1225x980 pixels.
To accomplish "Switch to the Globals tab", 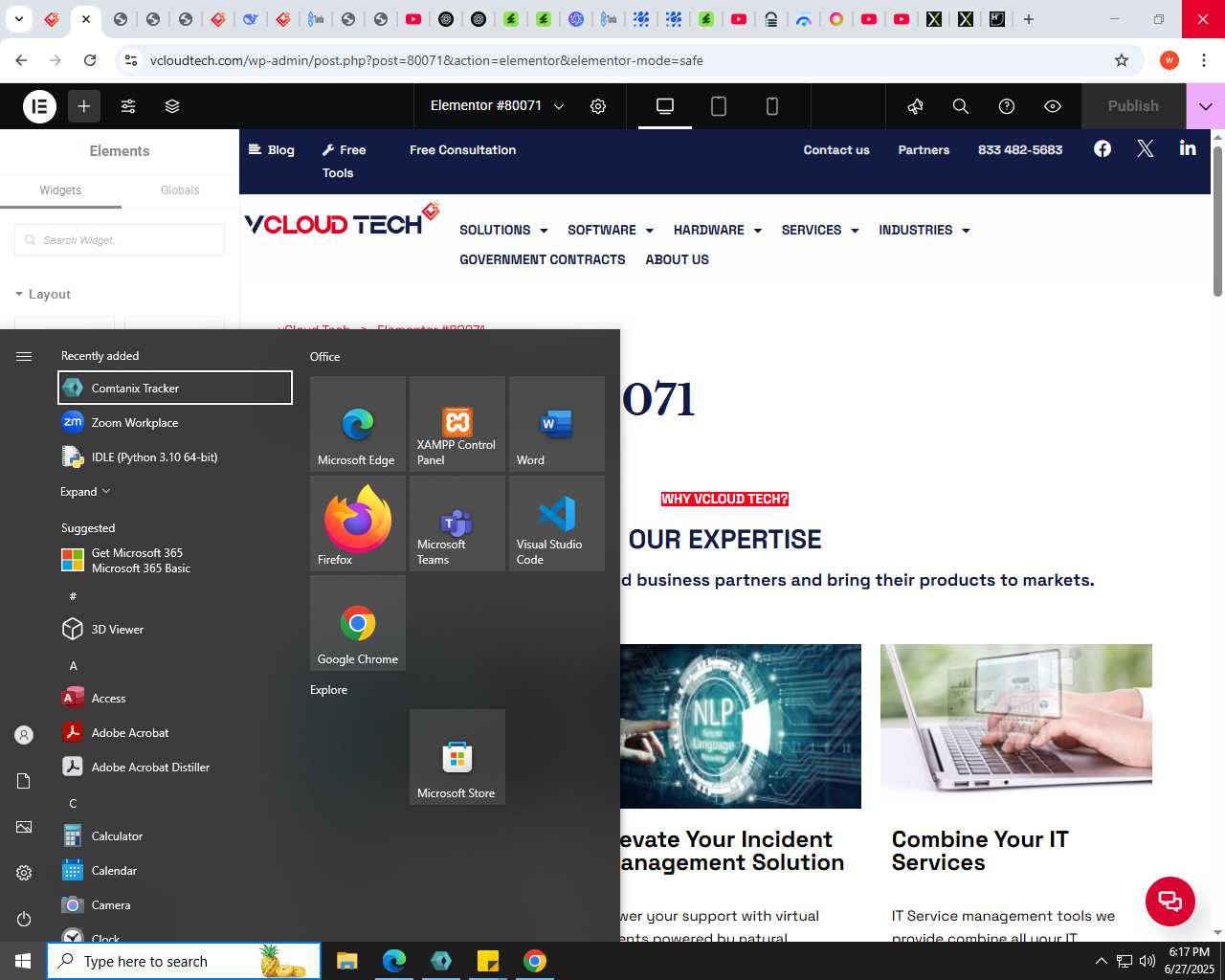I will pyautogui.click(x=180, y=190).
